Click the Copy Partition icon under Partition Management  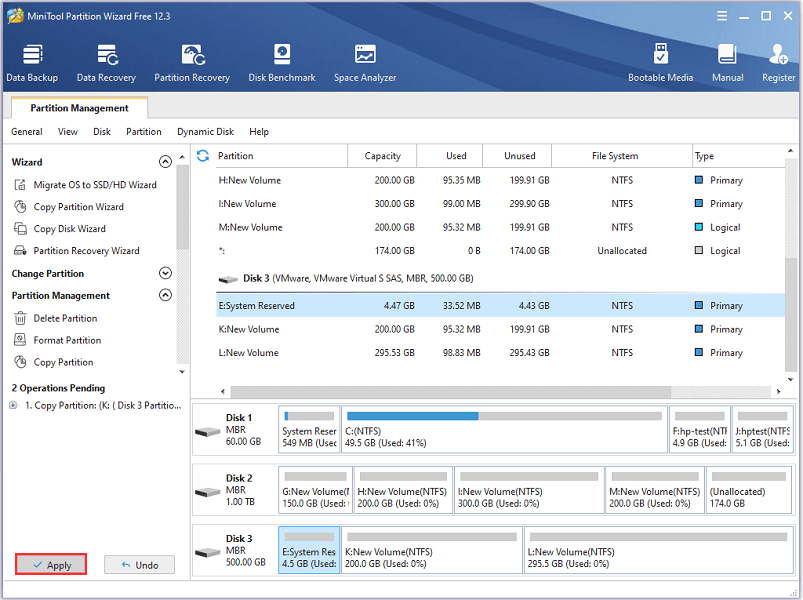coord(20,362)
